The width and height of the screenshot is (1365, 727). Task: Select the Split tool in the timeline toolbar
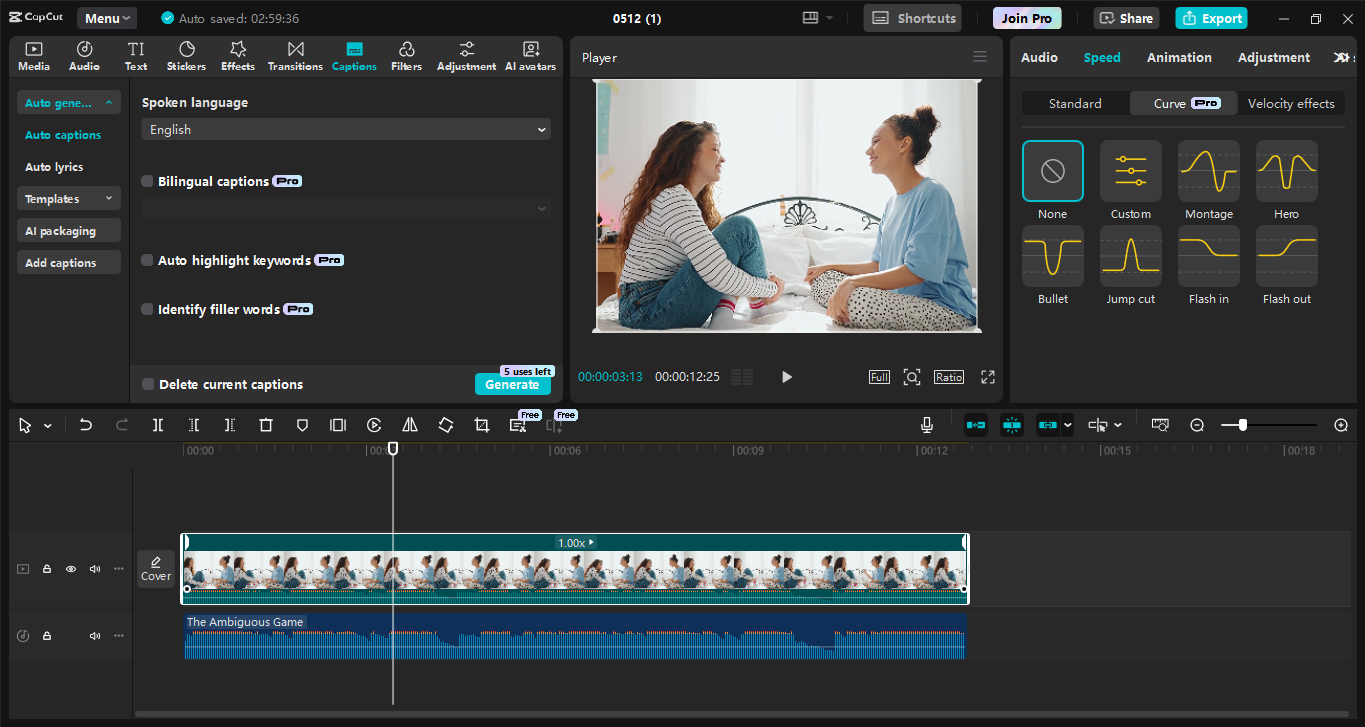coord(157,424)
